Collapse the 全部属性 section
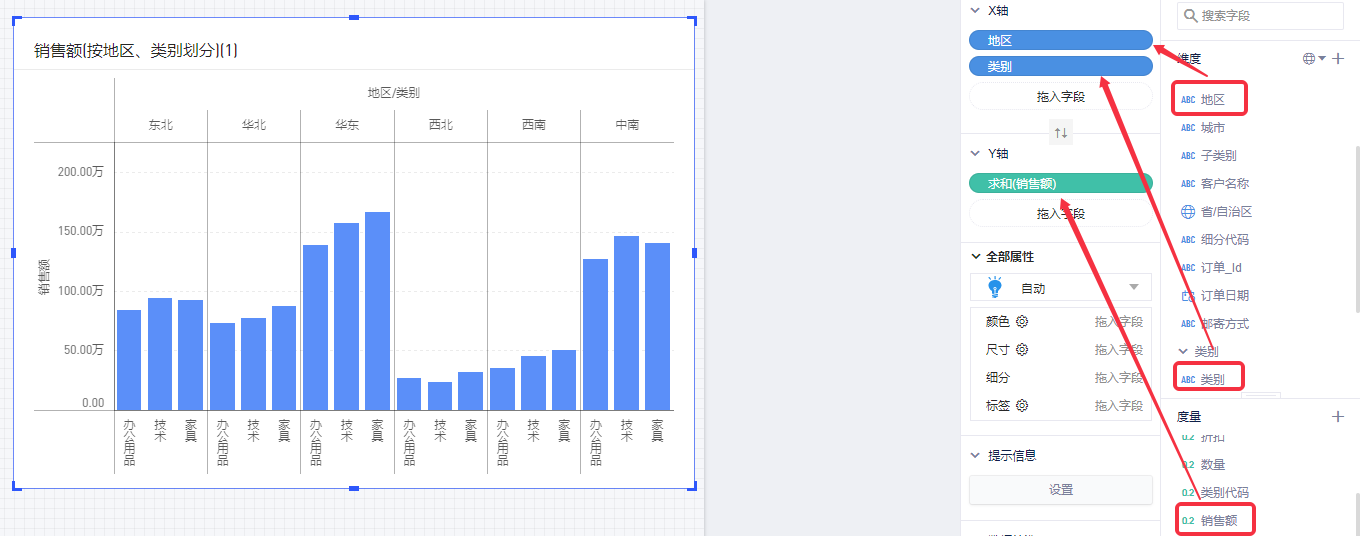1360x536 pixels. tap(975, 257)
